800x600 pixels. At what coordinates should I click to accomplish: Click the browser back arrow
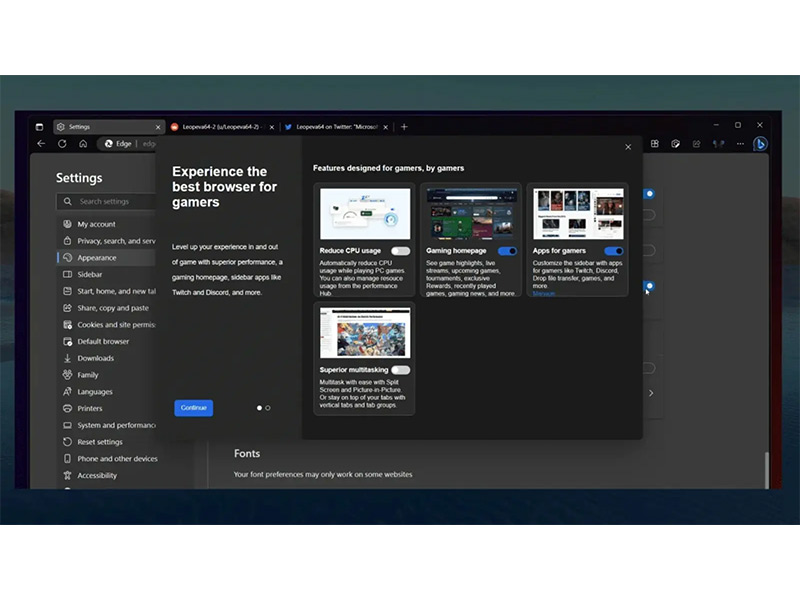pyautogui.click(x=41, y=144)
